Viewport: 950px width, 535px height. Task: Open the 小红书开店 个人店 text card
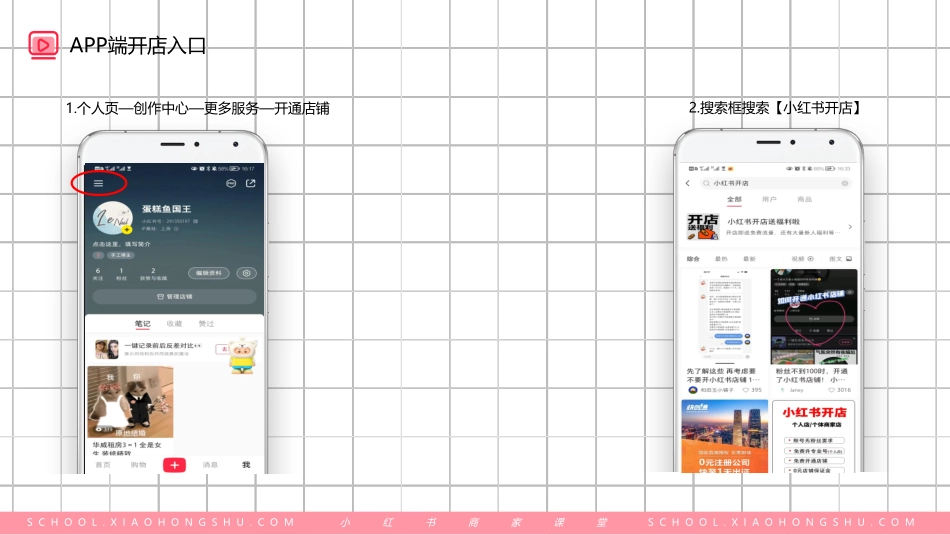pyautogui.click(x=814, y=436)
